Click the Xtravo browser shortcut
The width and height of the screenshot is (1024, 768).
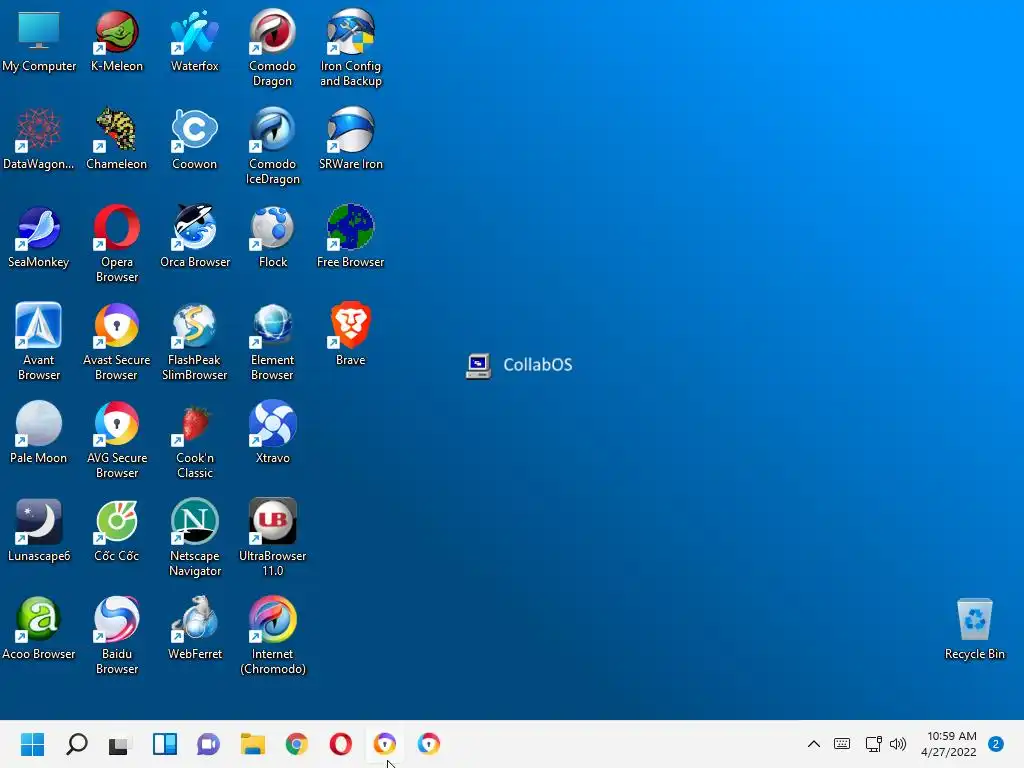[272, 432]
